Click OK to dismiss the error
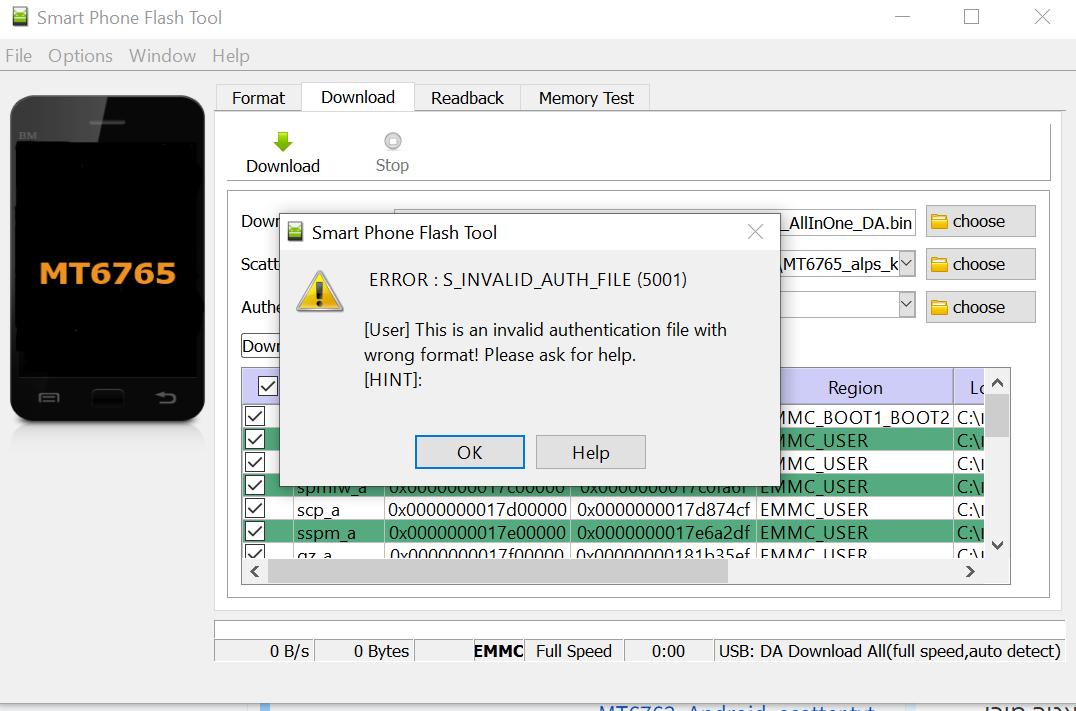The width and height of the screenshot is (1076, 711). 469,452
